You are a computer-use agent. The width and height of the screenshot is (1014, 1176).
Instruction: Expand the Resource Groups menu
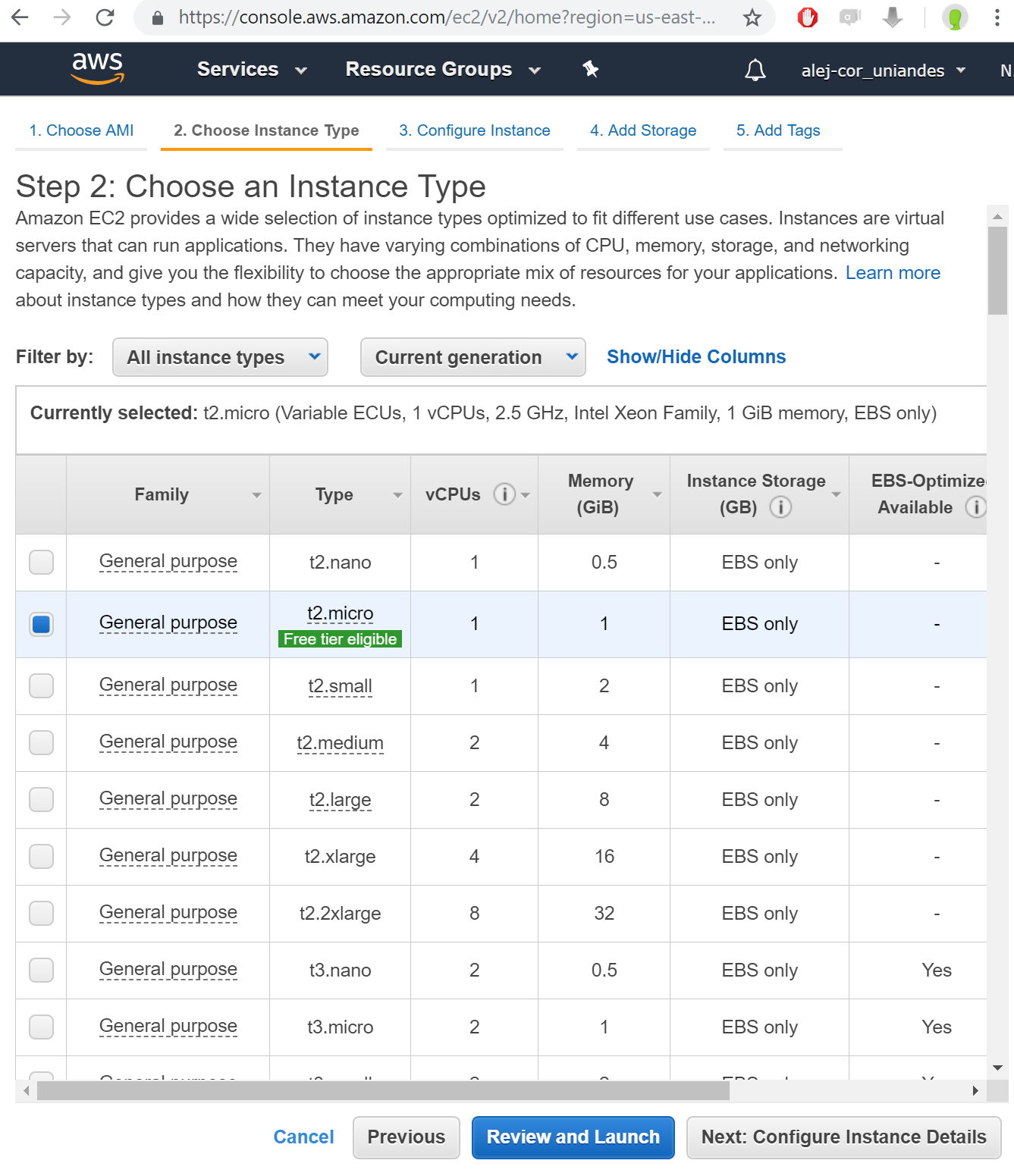click(443, 70)
